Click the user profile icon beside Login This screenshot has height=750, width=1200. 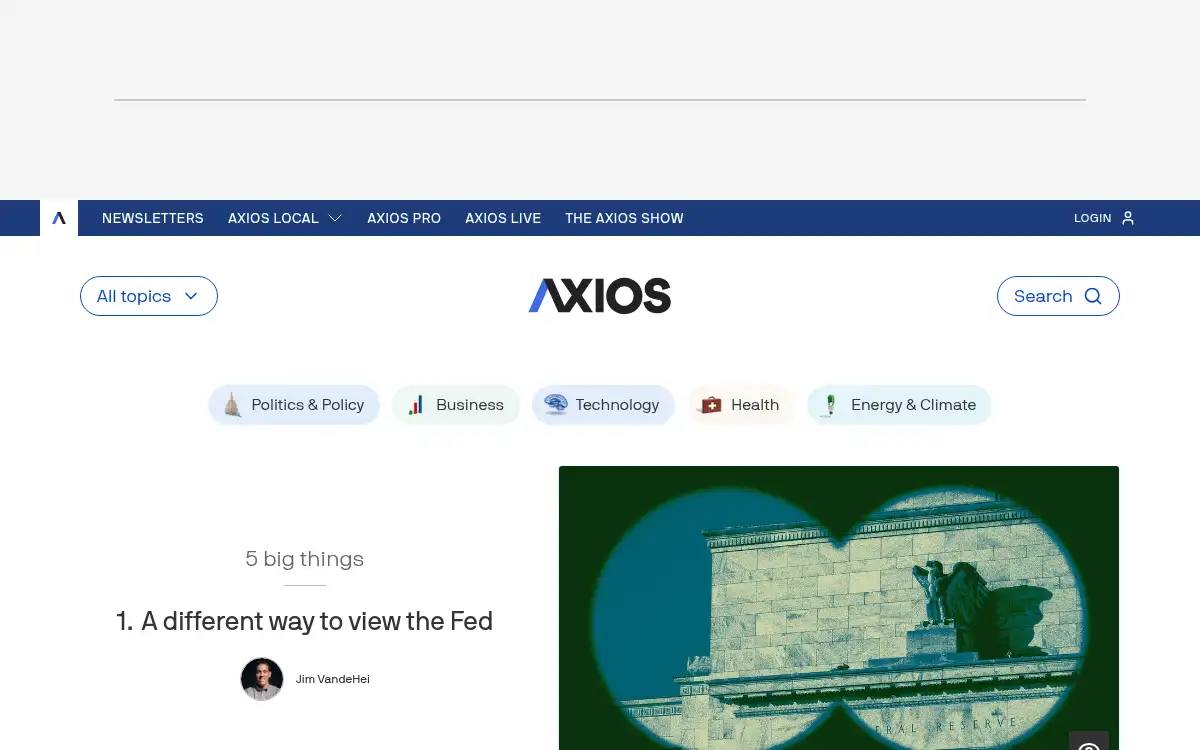pos(1128,218)
